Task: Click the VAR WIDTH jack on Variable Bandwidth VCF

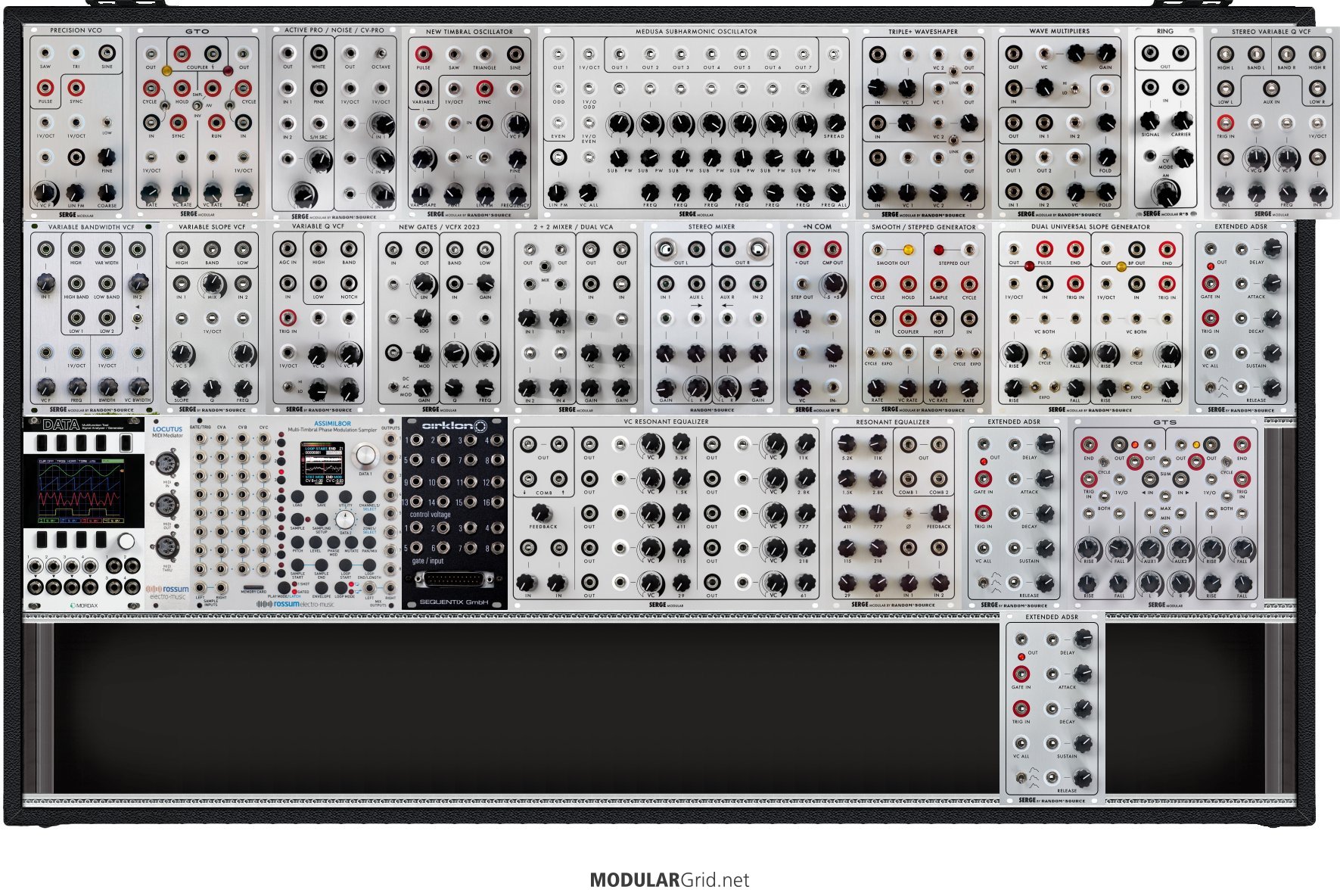Action: coord(107,249)
